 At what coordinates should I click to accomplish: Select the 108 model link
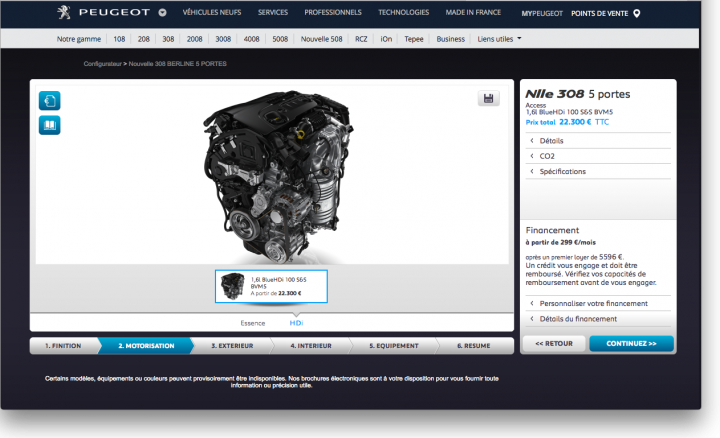[119, 39]
